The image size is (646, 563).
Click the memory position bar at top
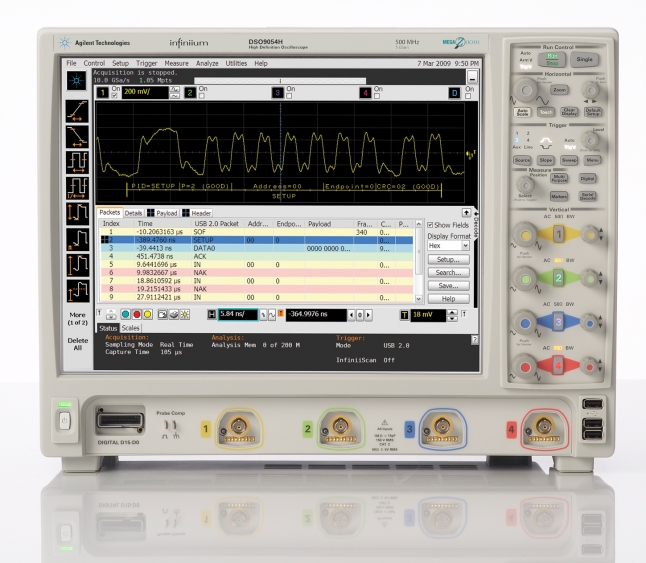pos(280,81)
